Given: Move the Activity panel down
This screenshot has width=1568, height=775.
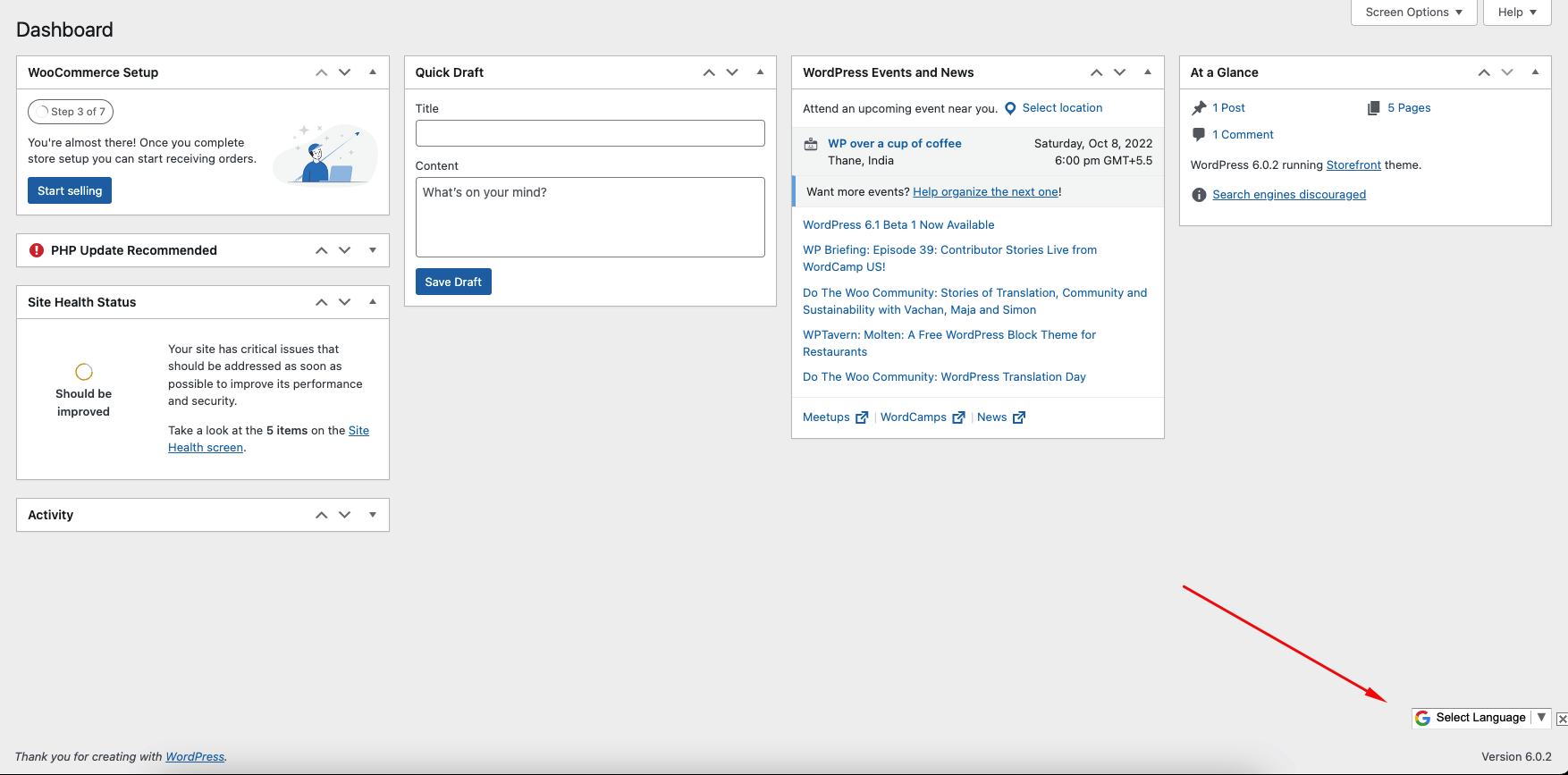Looking at the screenshot, I should (344, 515).
